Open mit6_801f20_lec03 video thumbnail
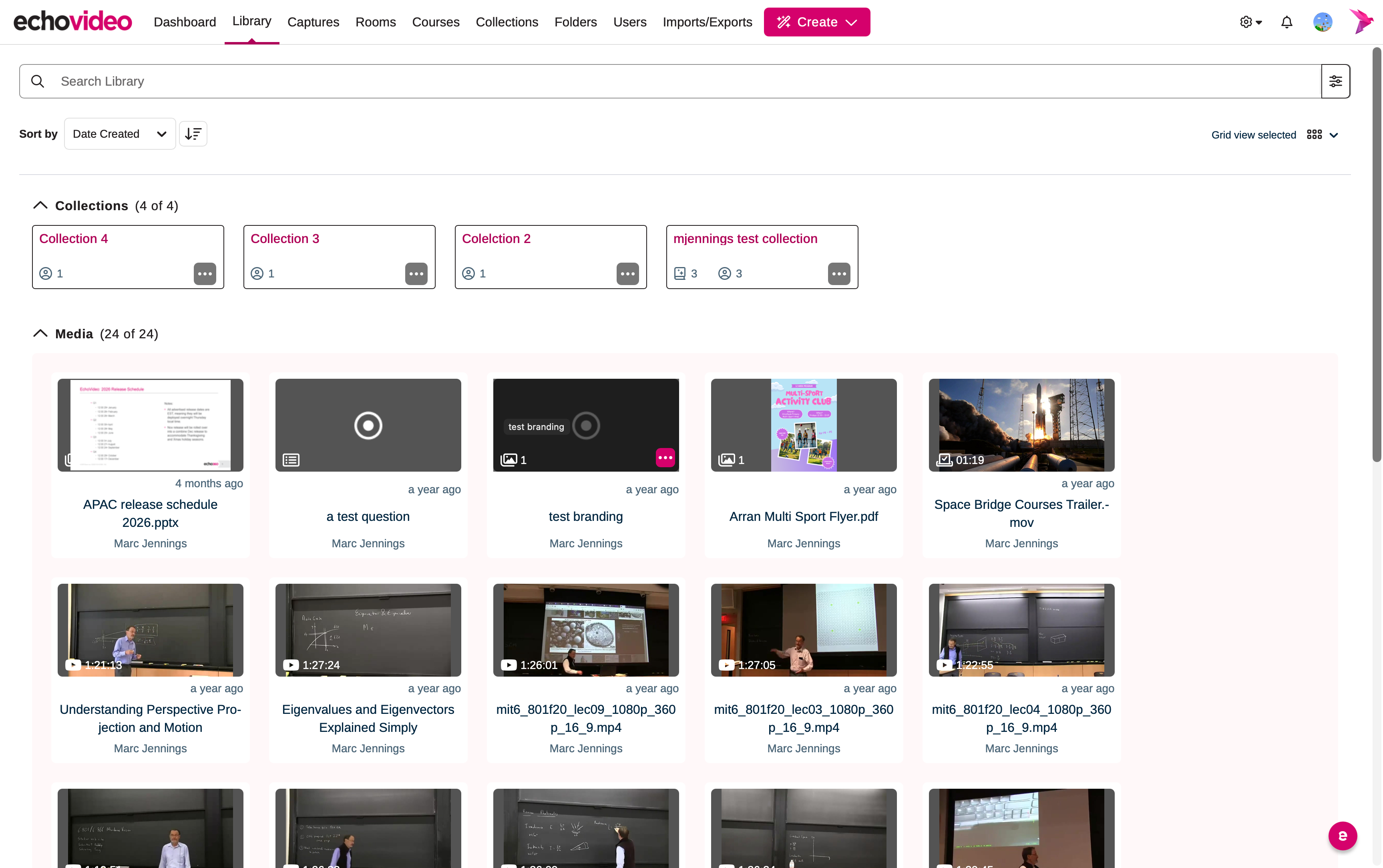This screenshot has height=868, width=1383. 803,630
